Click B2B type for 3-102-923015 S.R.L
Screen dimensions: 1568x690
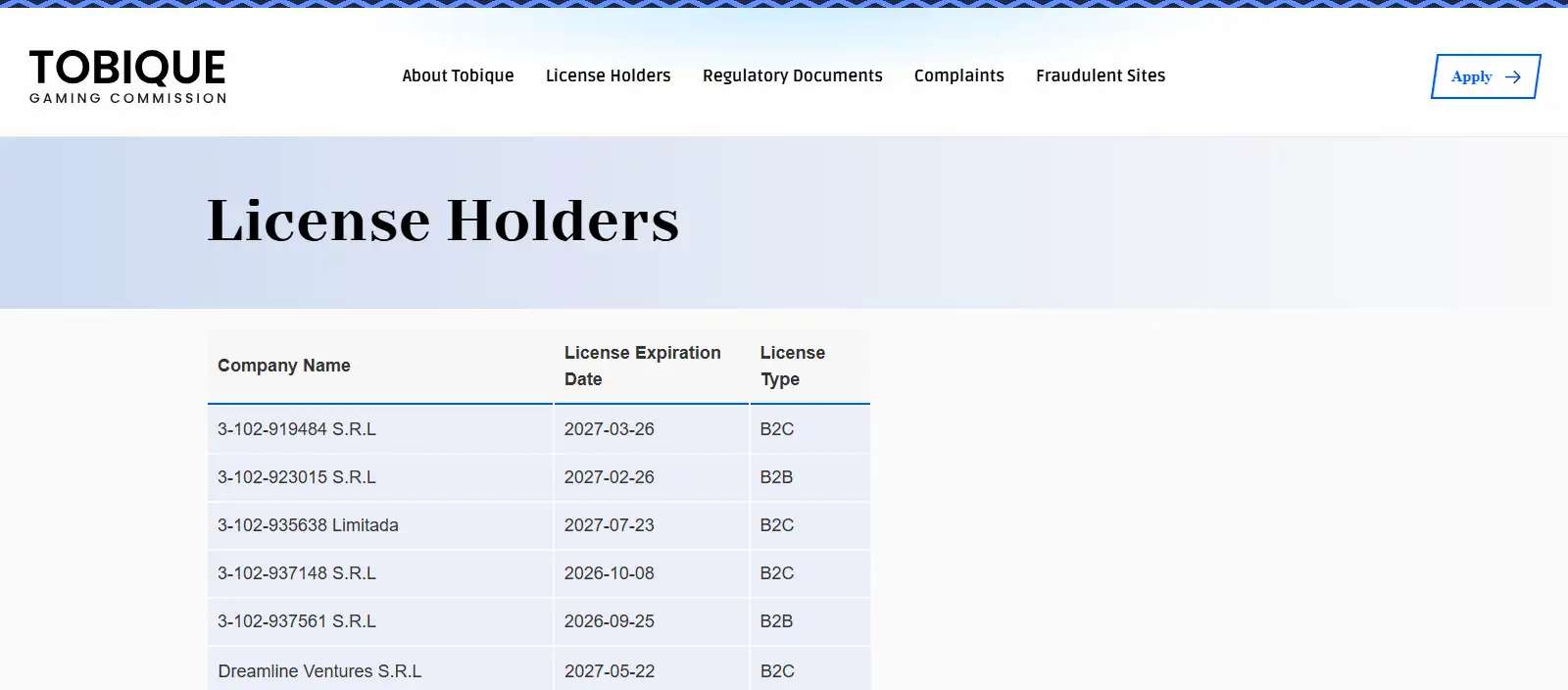coord(777,477)
